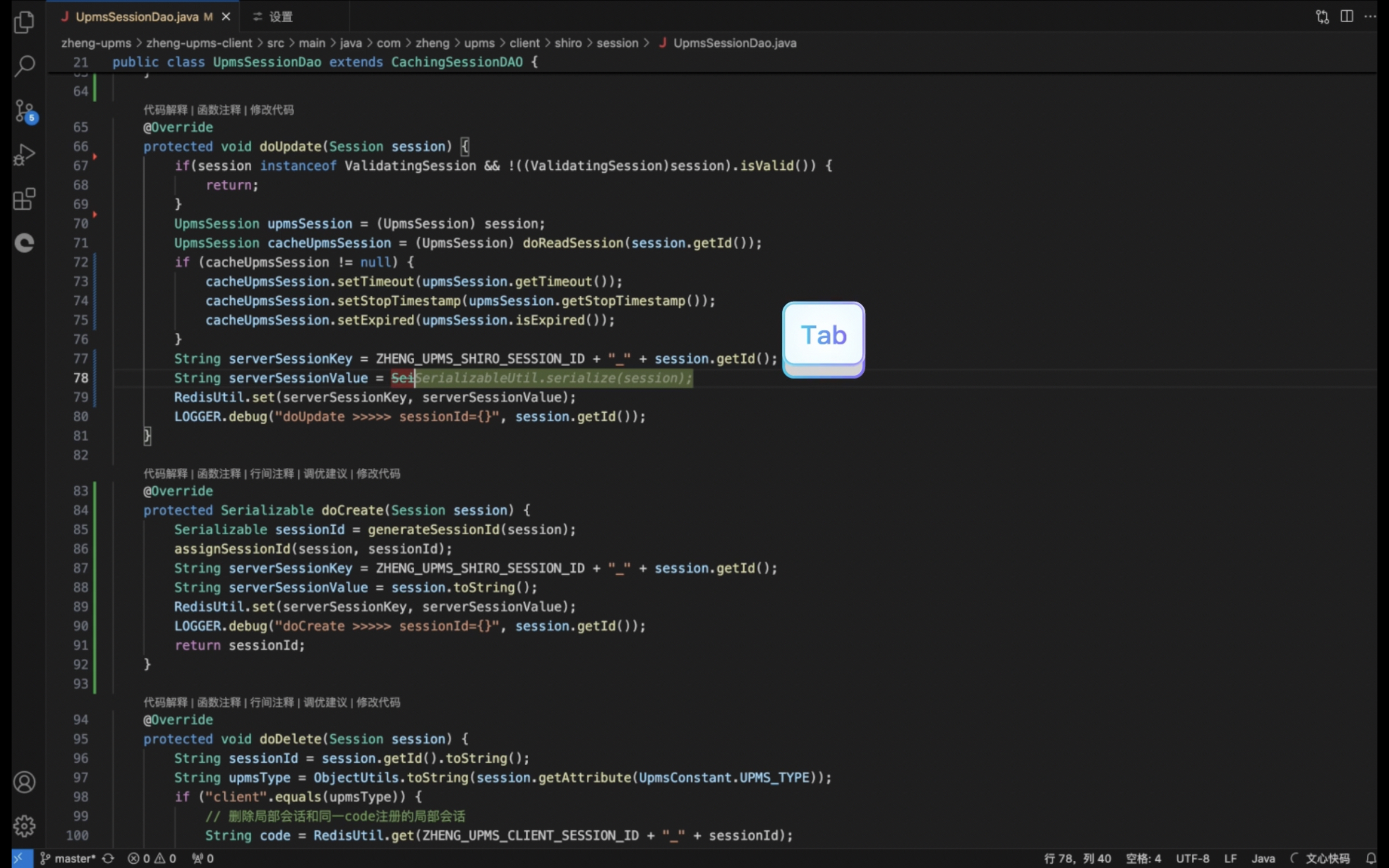
Task: Open the Accounts icon in activity bar
Action: click(x=24, y=782)
